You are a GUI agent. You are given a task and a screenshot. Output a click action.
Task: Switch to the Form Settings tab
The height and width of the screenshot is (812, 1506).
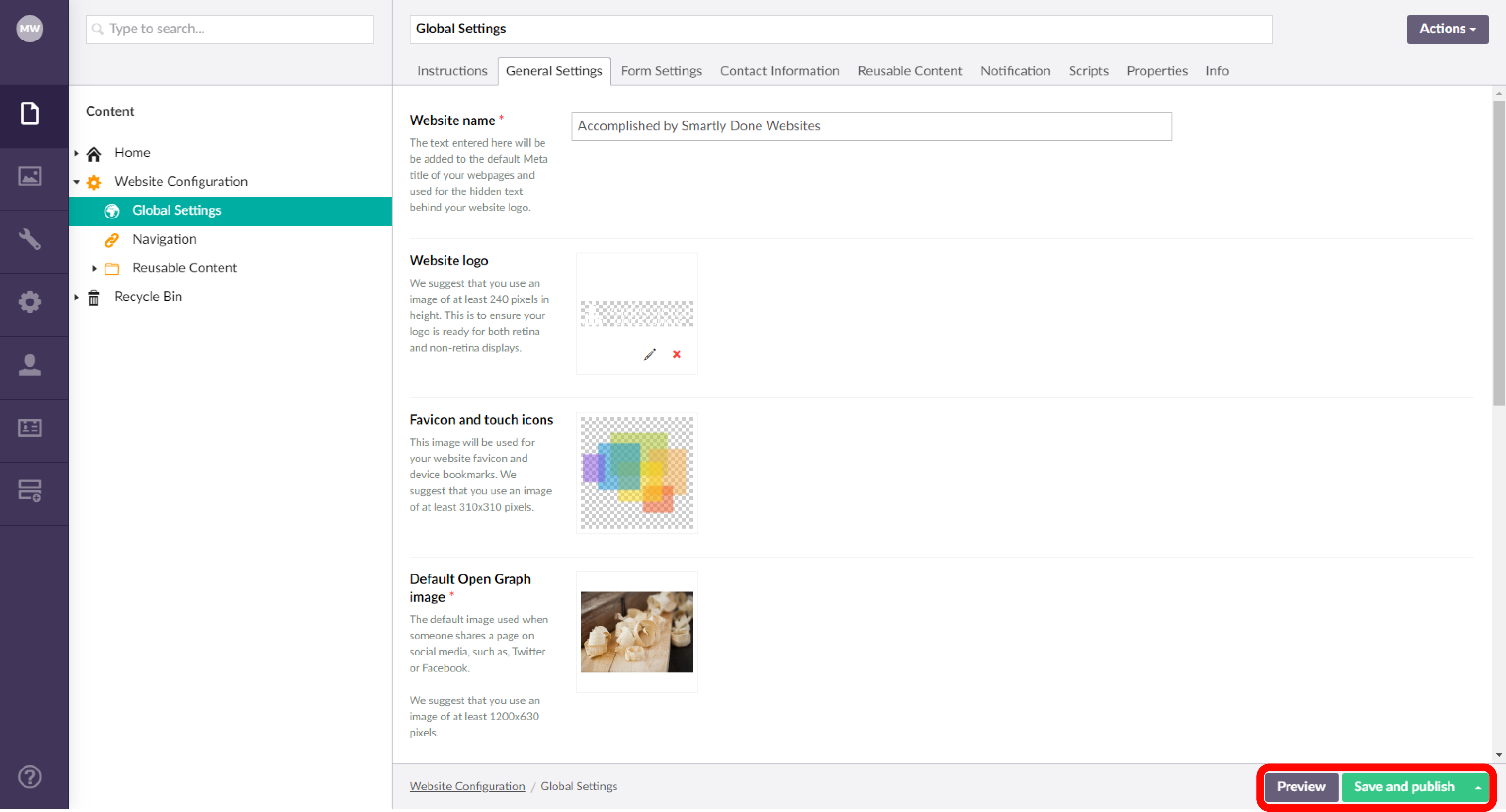[x=661, y=71]
